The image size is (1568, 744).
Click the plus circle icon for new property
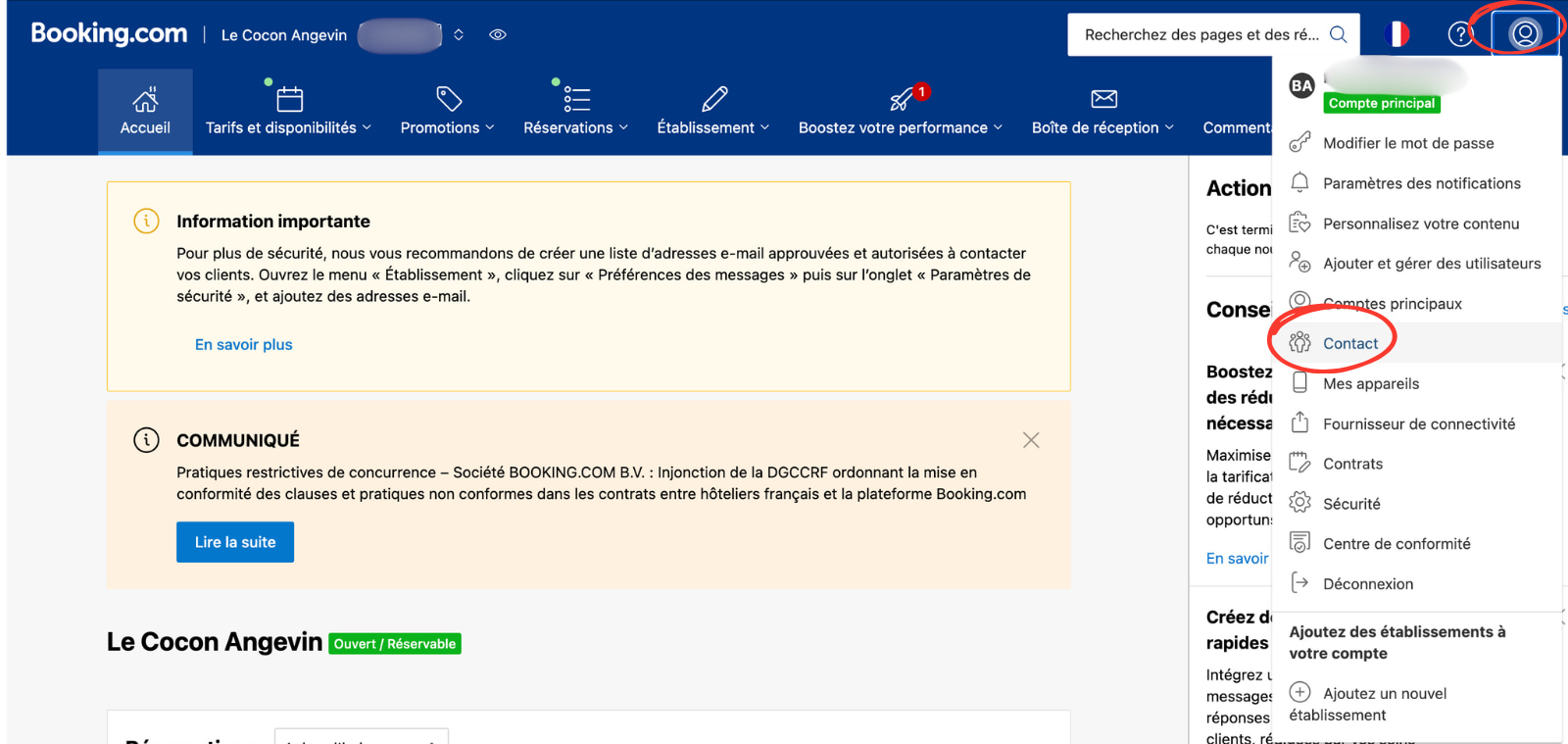pos(1299,692)
